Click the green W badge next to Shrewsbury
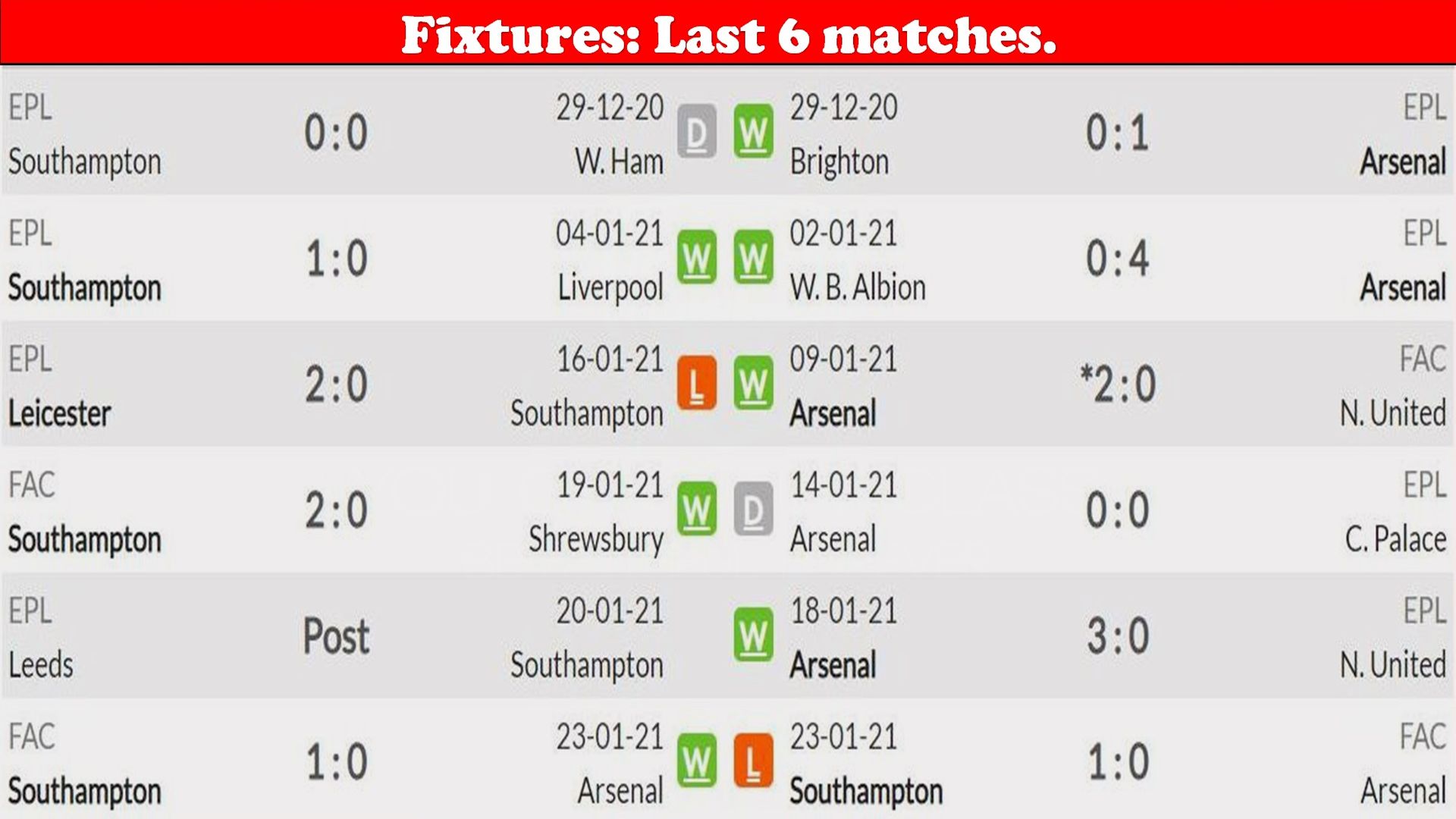Viewport: 1456px width, 819px height. point(696,509)
